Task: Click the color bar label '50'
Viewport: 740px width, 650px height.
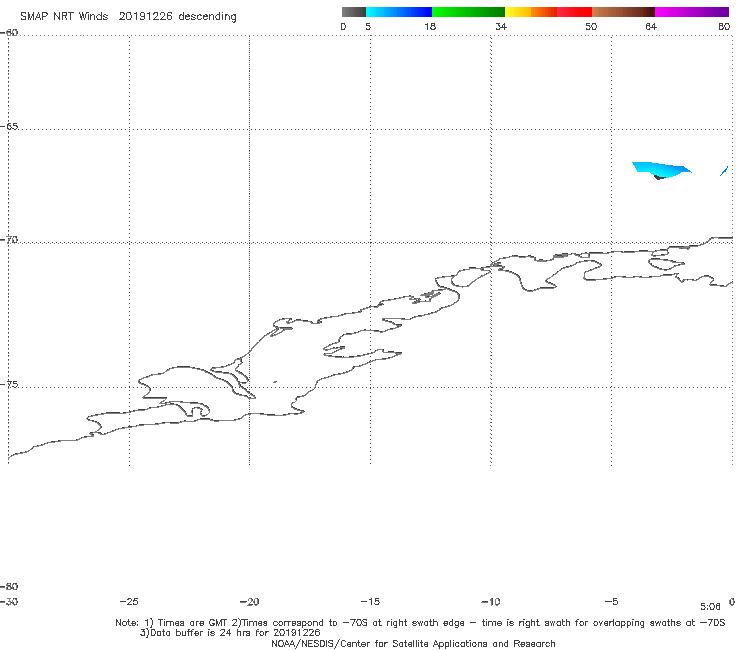Action: coord(591,26)
